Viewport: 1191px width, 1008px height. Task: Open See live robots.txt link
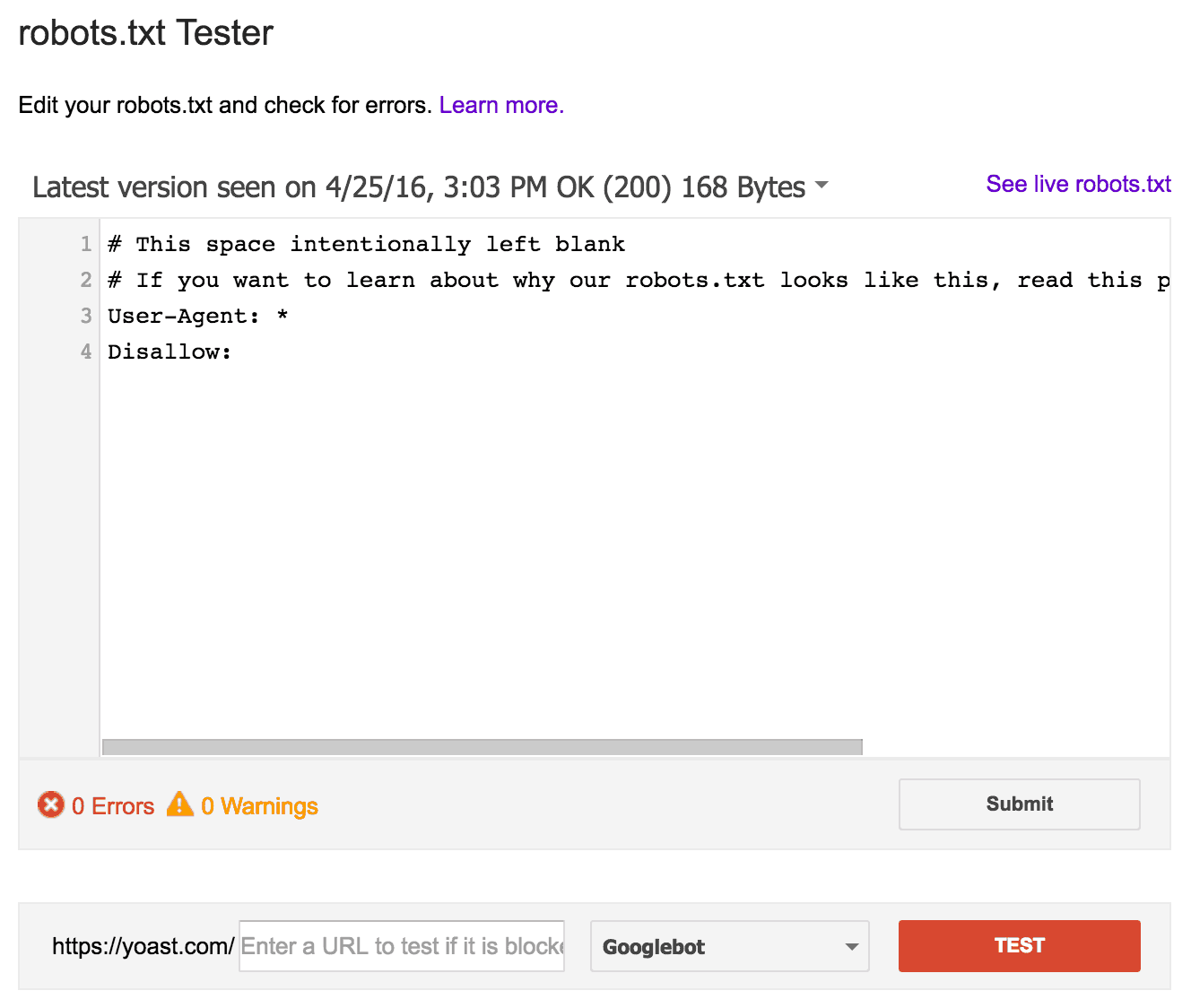click(1078, 184)
